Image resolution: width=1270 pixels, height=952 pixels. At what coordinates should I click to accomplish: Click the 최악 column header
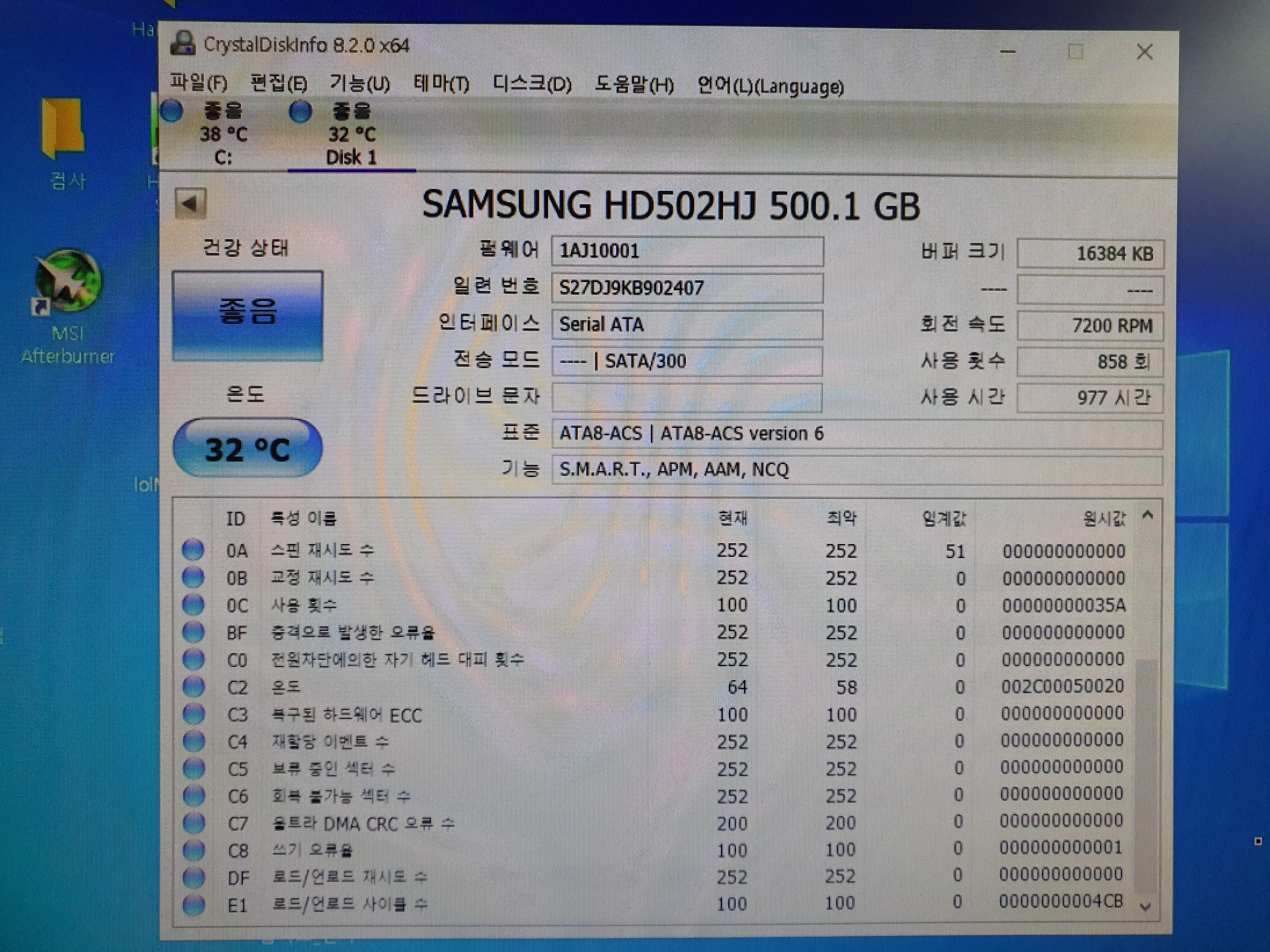tap(842, 519)
